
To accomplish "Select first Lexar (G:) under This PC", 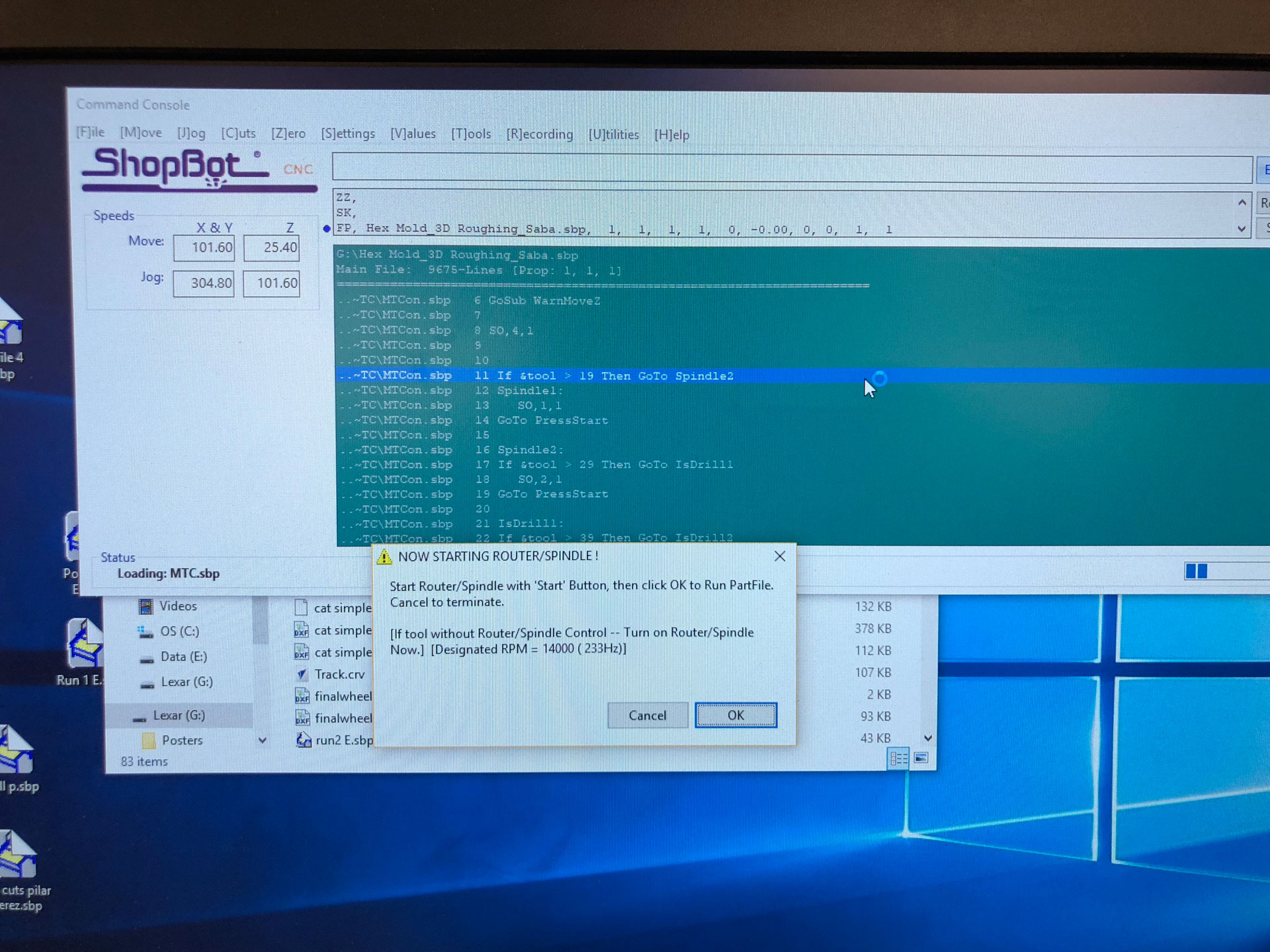I will click(x=187, y=682).
